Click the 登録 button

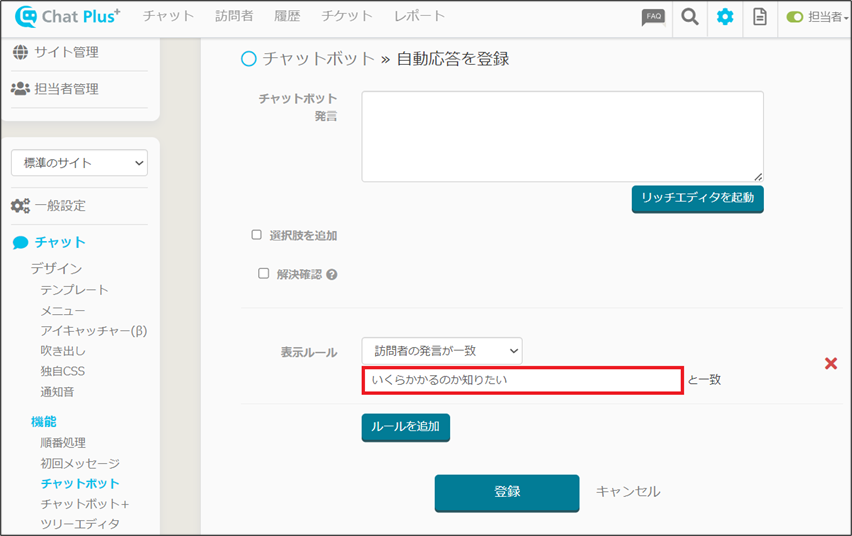[x=506, y=492]
